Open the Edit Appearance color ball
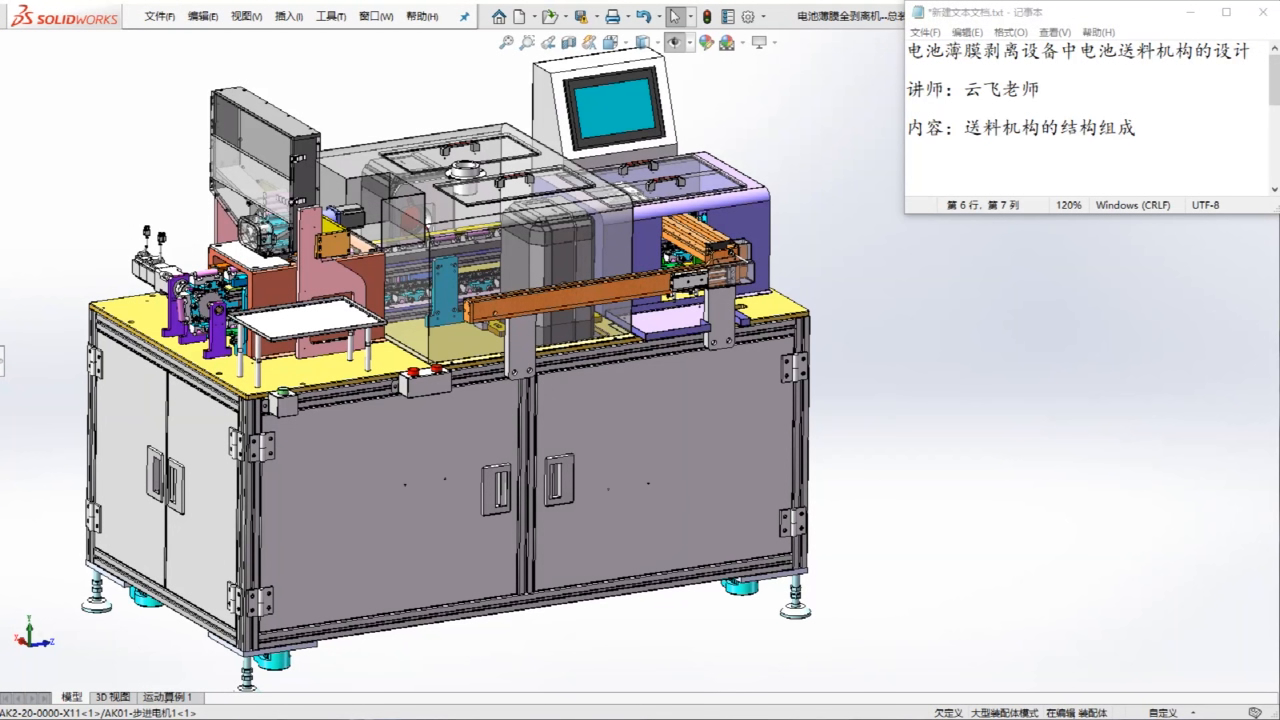The height and width of the screenshot is (720, 1280). pyautogui.click(x=706, y=42)
